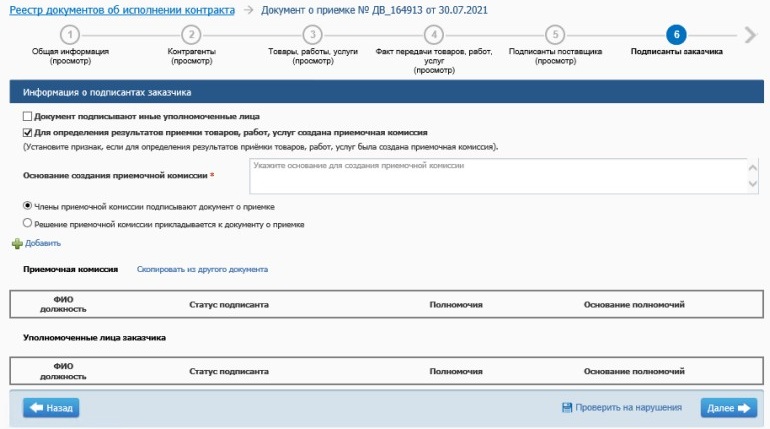The width and height of the screenshot is (770, 429).
Task: Click the 'Далее' button
Action: 729,408
